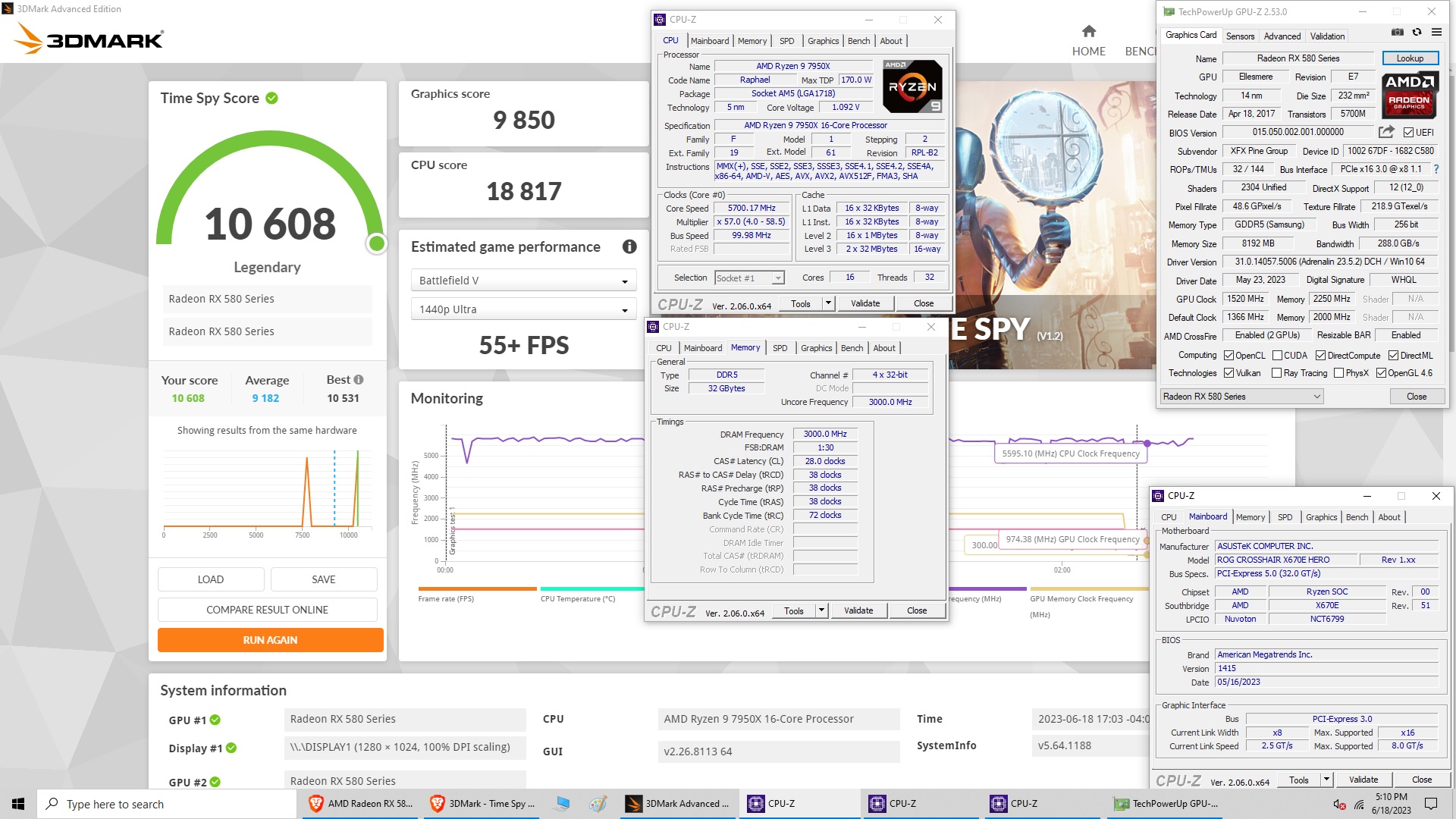The width and height of the screenshot is (1456, 819).
Task: Open AMD Radeon RX 58 Brave taskbar item
Action: click(x=359, y=804)
